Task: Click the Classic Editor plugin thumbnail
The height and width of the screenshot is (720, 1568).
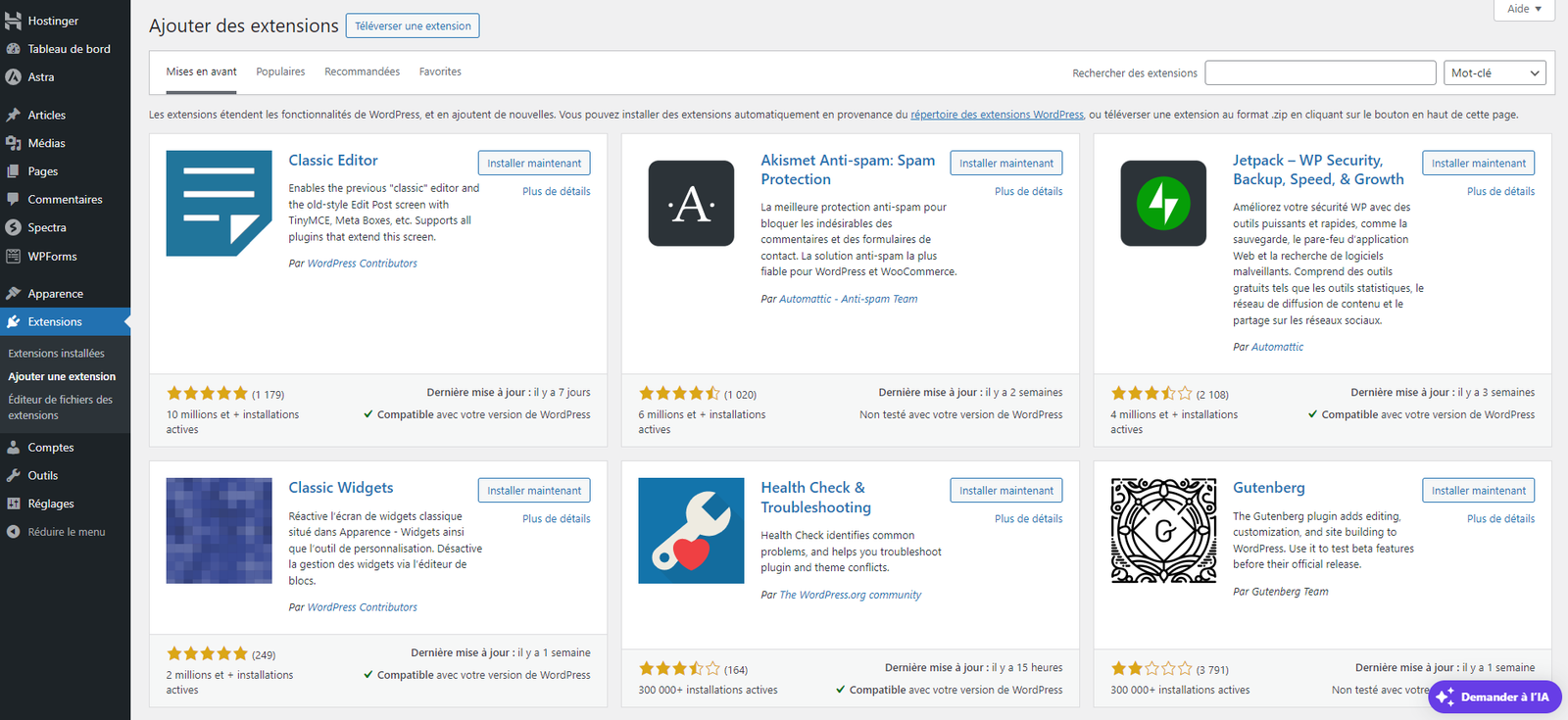Action: (220, 204)
